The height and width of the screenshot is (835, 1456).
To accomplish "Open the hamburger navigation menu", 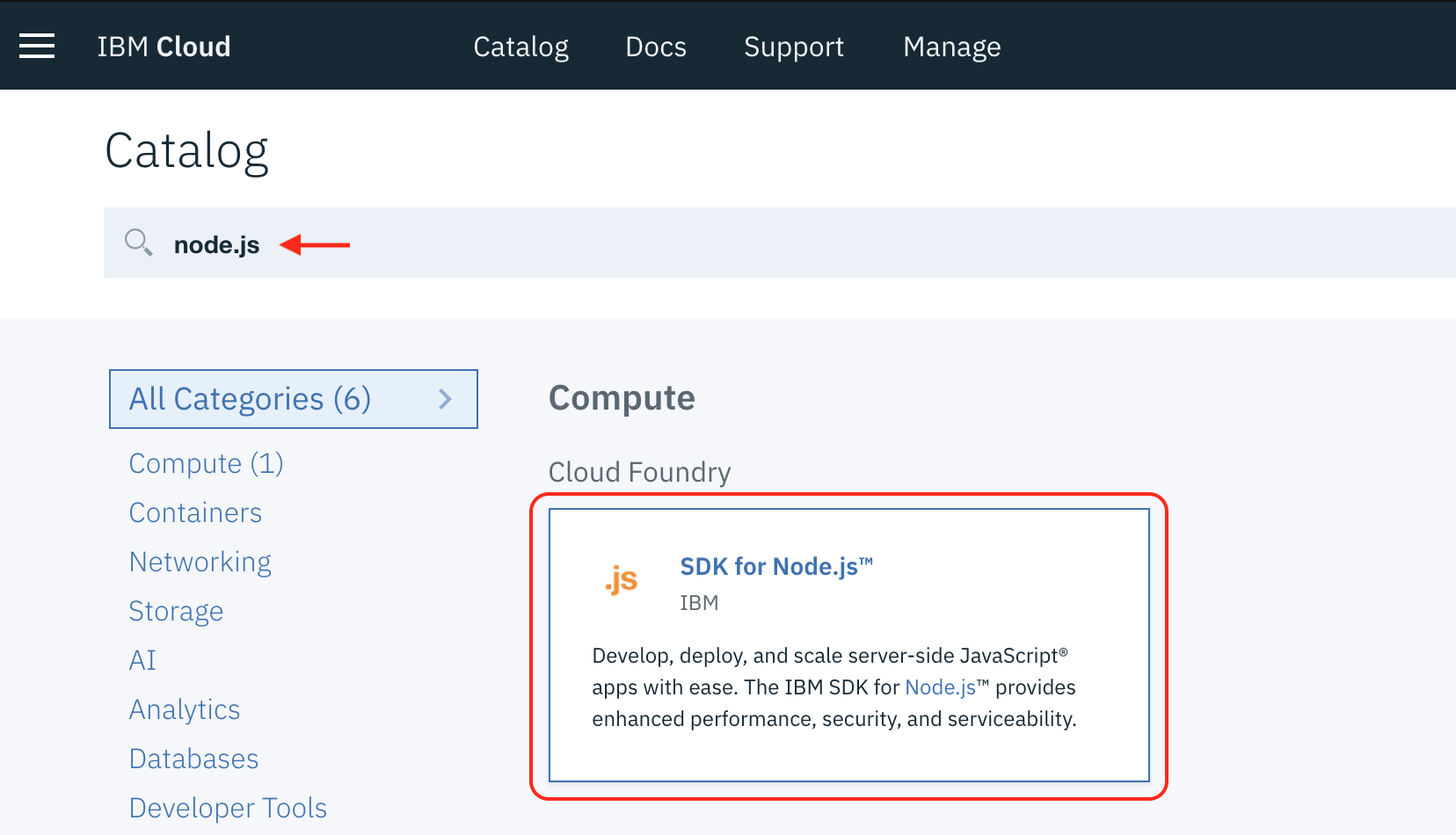I will coord(37,46).
